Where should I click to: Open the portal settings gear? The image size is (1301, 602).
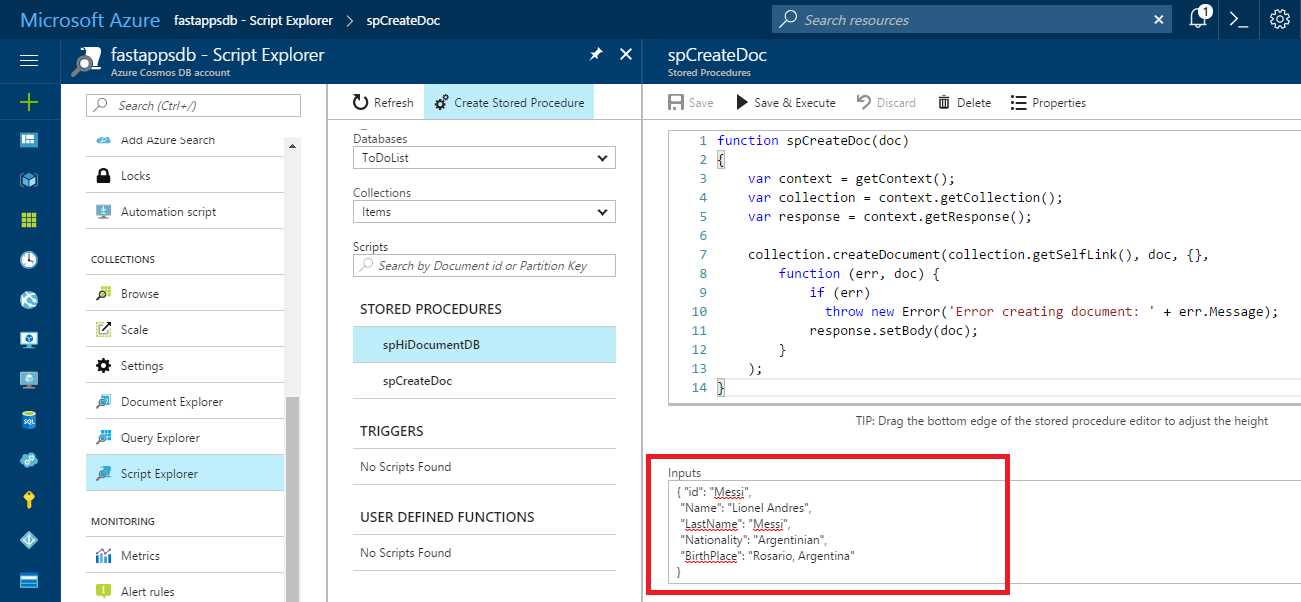point(1280,18)
